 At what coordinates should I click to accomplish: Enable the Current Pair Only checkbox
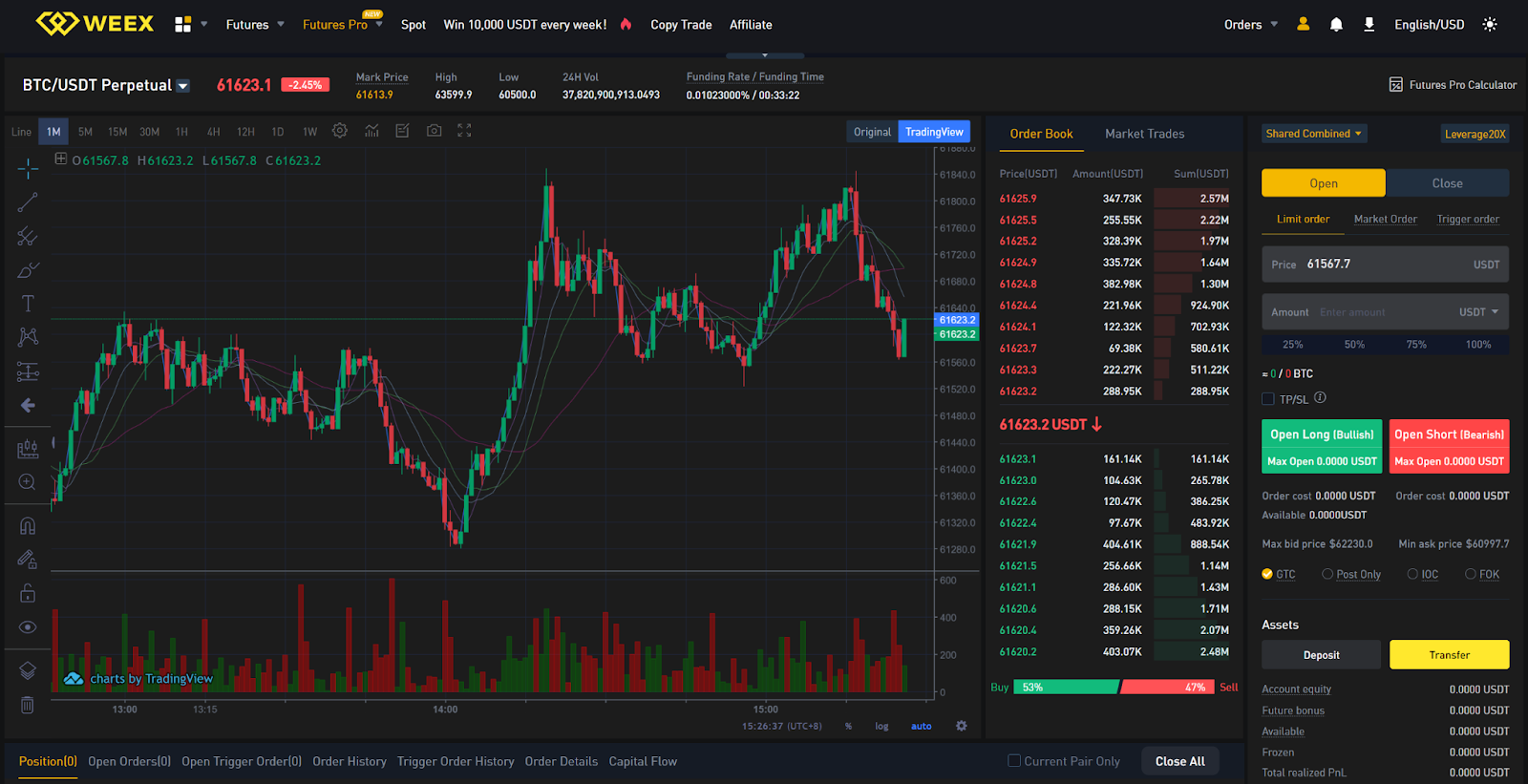(1014, 761)
